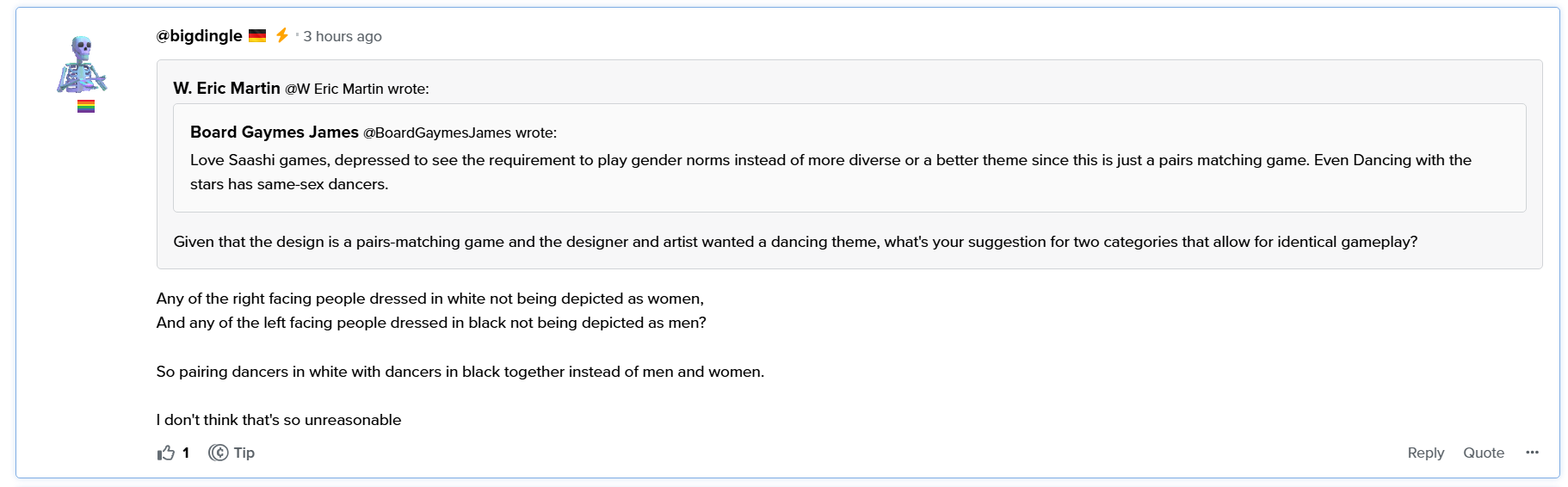The height and width of the screenshot is (487, 1568).
Task: Click the line 'Any of the right facing people'
Action: click(430, 299)
